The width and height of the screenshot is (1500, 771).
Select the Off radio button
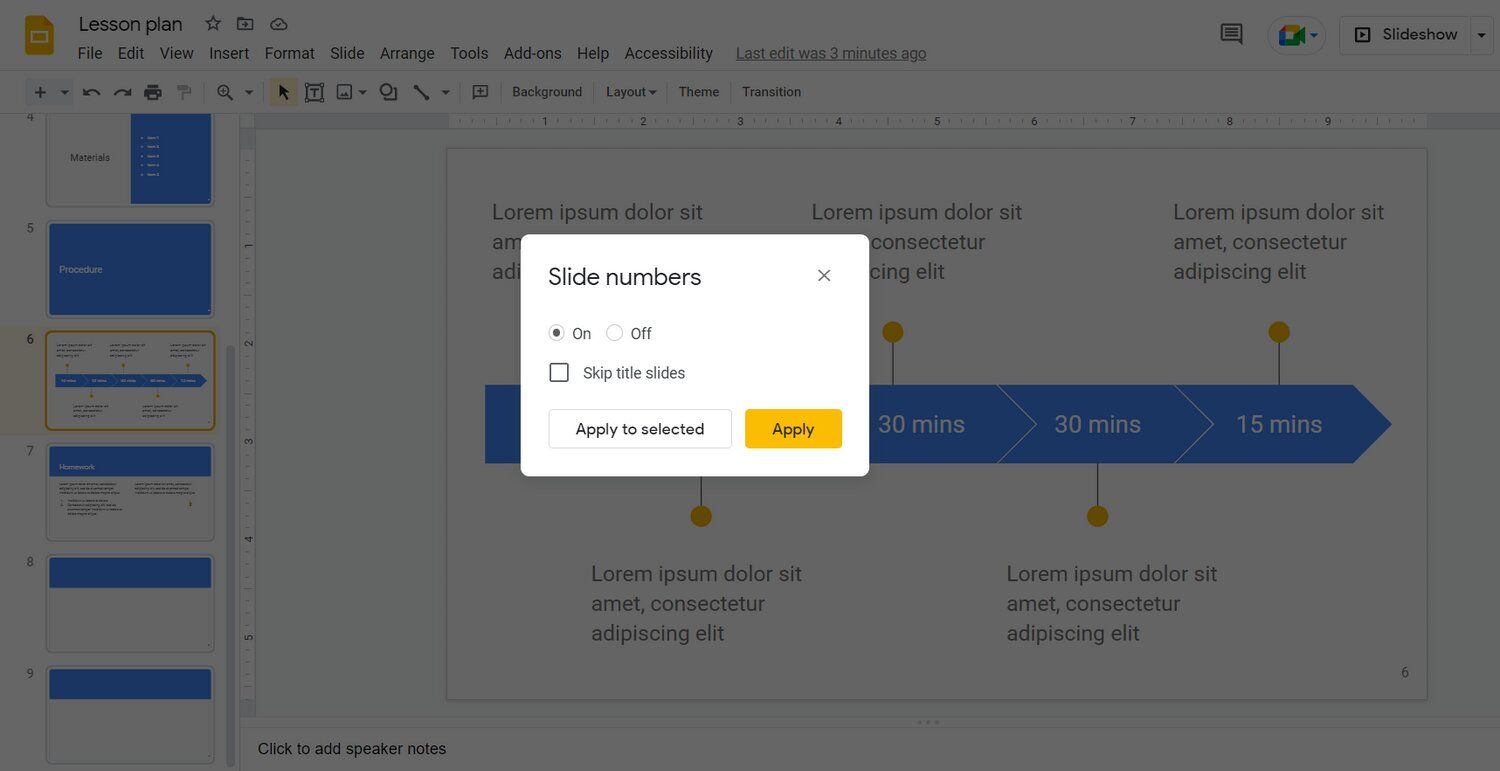[615, 333]
